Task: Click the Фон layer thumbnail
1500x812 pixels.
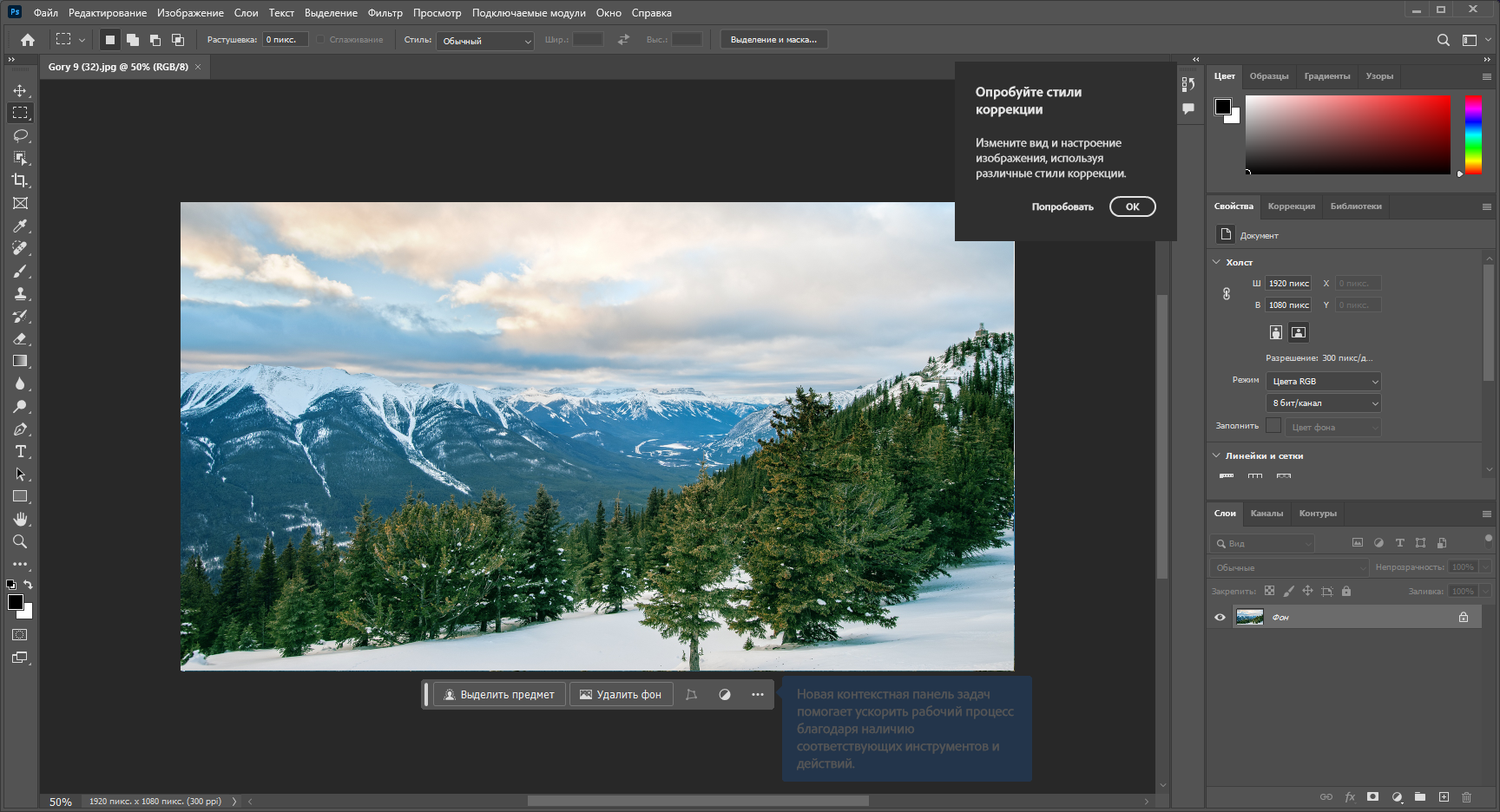Action: click(x=1250, y=617)
